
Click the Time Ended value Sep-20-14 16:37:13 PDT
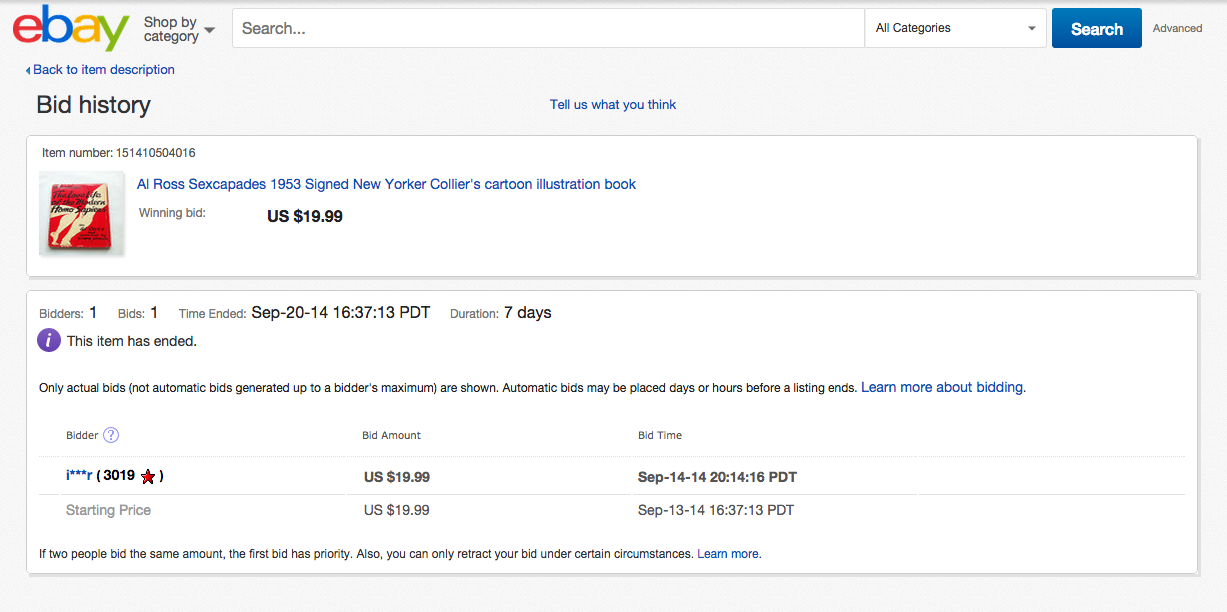340,313
